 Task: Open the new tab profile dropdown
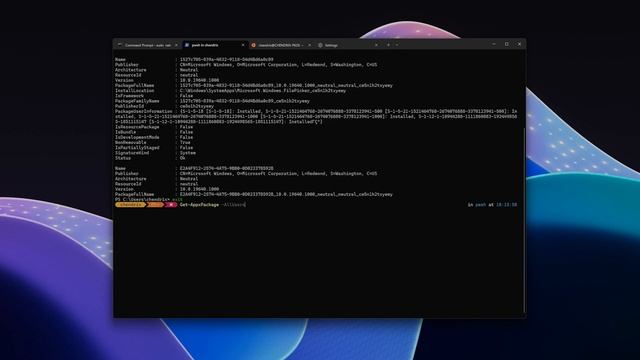tap(397, 45)
